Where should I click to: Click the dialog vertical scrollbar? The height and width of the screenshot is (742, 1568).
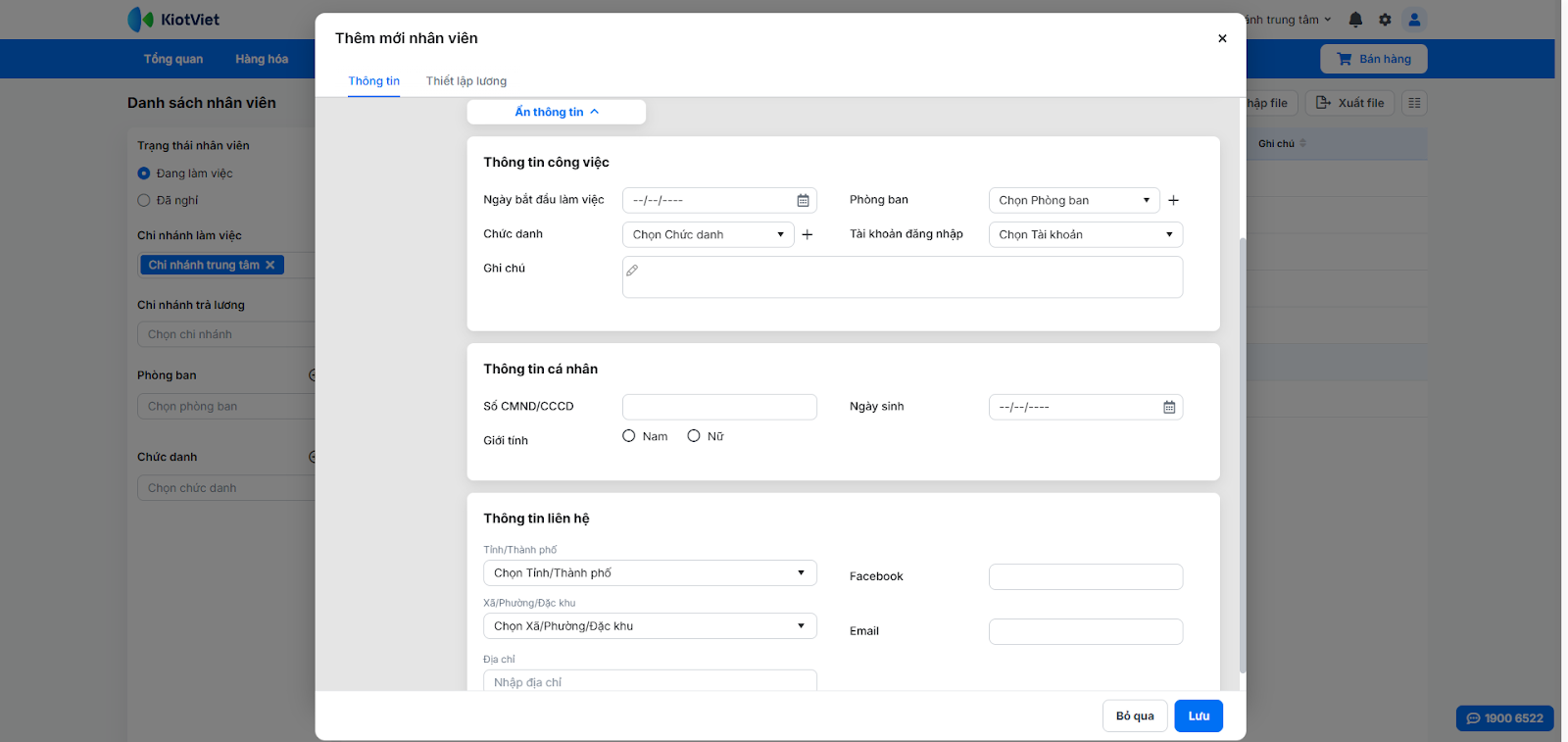coord(1243,451)
